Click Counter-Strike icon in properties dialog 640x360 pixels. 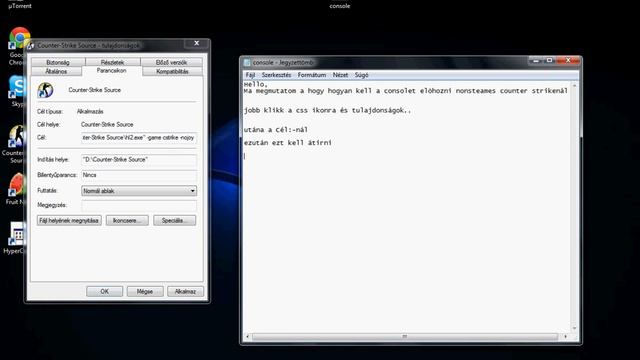tap(45, 90)
